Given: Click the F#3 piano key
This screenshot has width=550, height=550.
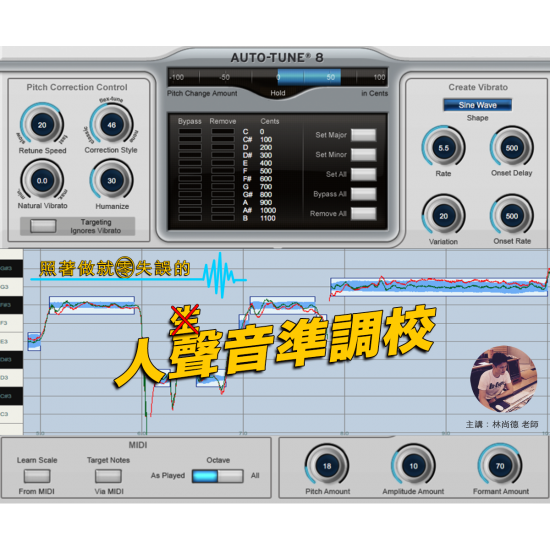Looking at the screenshot, I should coord(11,305).
